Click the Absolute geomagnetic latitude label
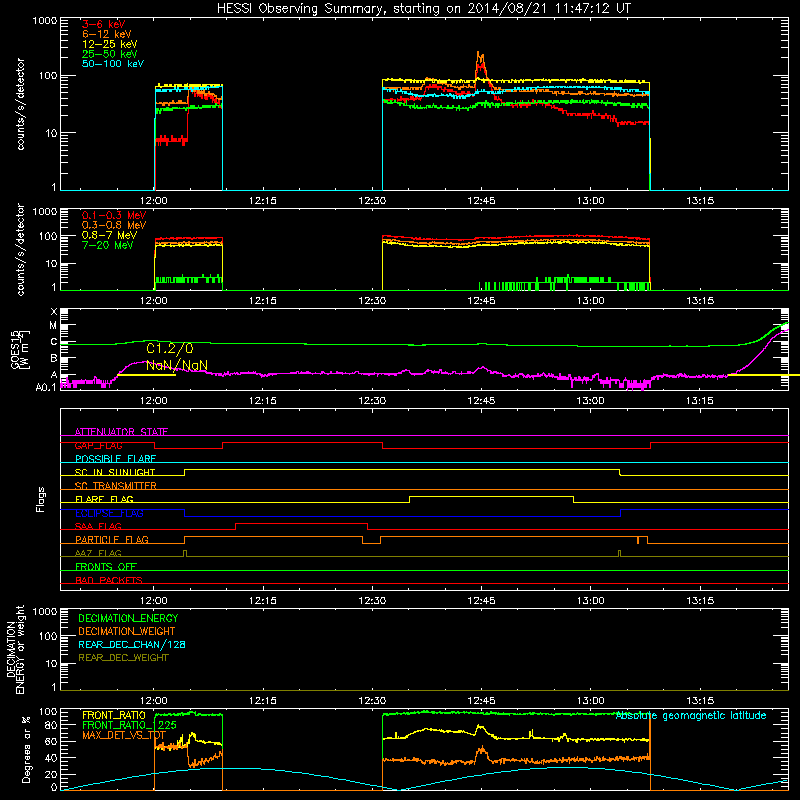The image size is (800, 800). (691, 715)
